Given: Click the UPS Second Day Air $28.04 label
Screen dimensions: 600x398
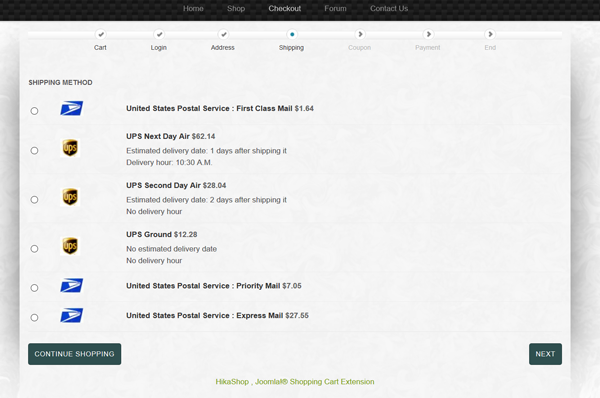Looking at the screenshot, I should click(x=176, y=185).
